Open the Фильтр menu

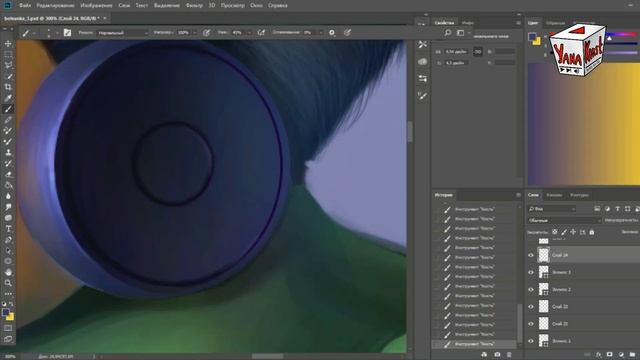click(194, 6)
